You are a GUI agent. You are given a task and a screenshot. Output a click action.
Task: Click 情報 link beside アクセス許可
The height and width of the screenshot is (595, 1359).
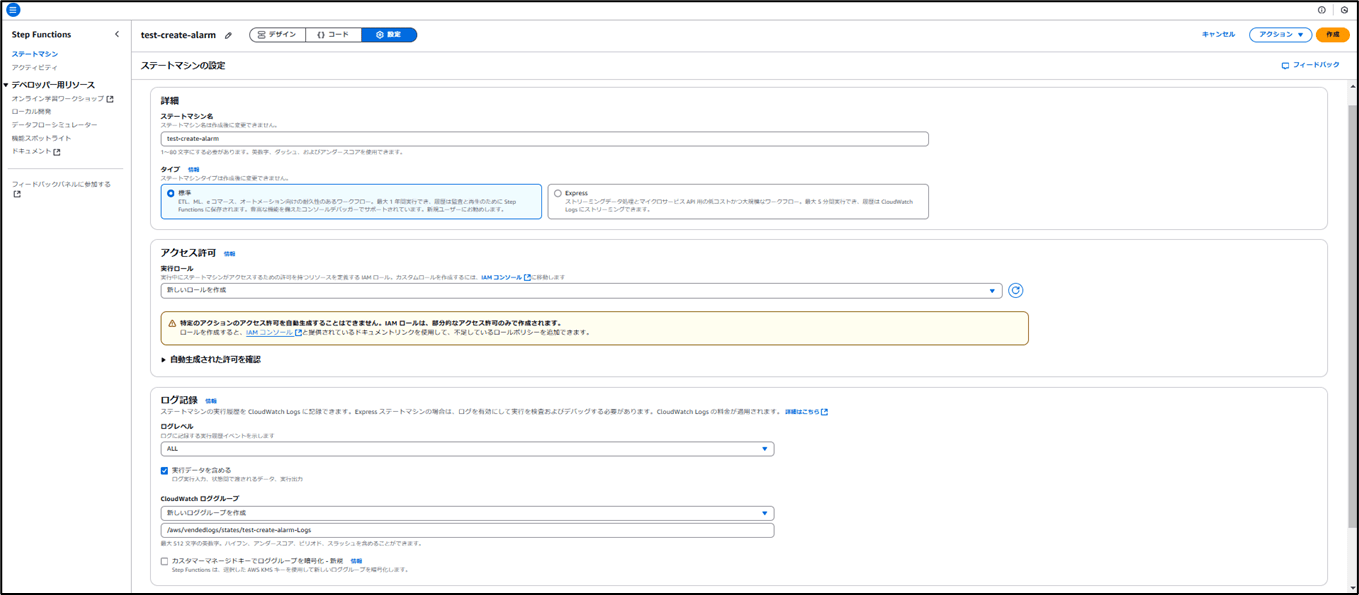[230, 254]
